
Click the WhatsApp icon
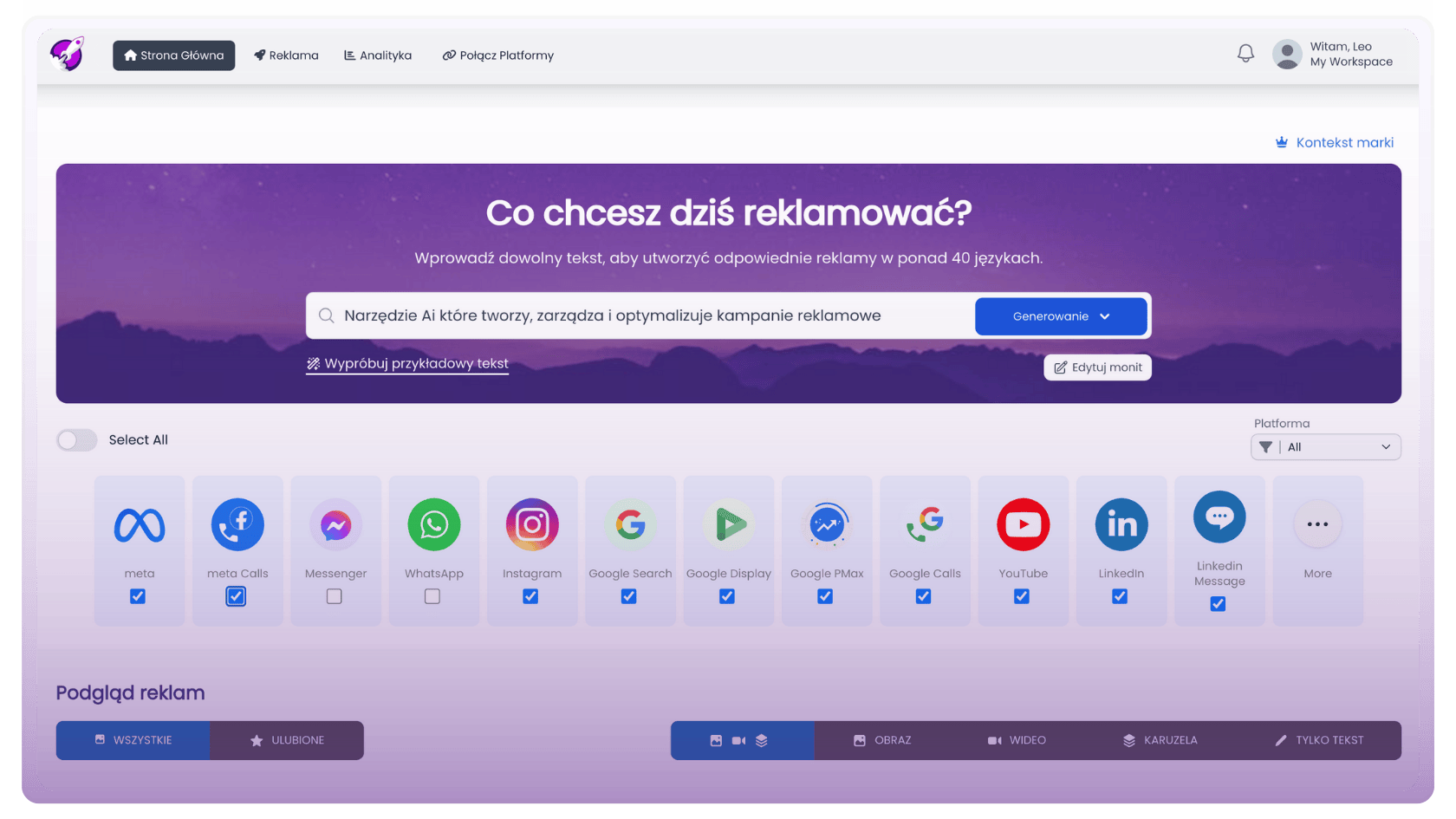[x=434, y=524]
